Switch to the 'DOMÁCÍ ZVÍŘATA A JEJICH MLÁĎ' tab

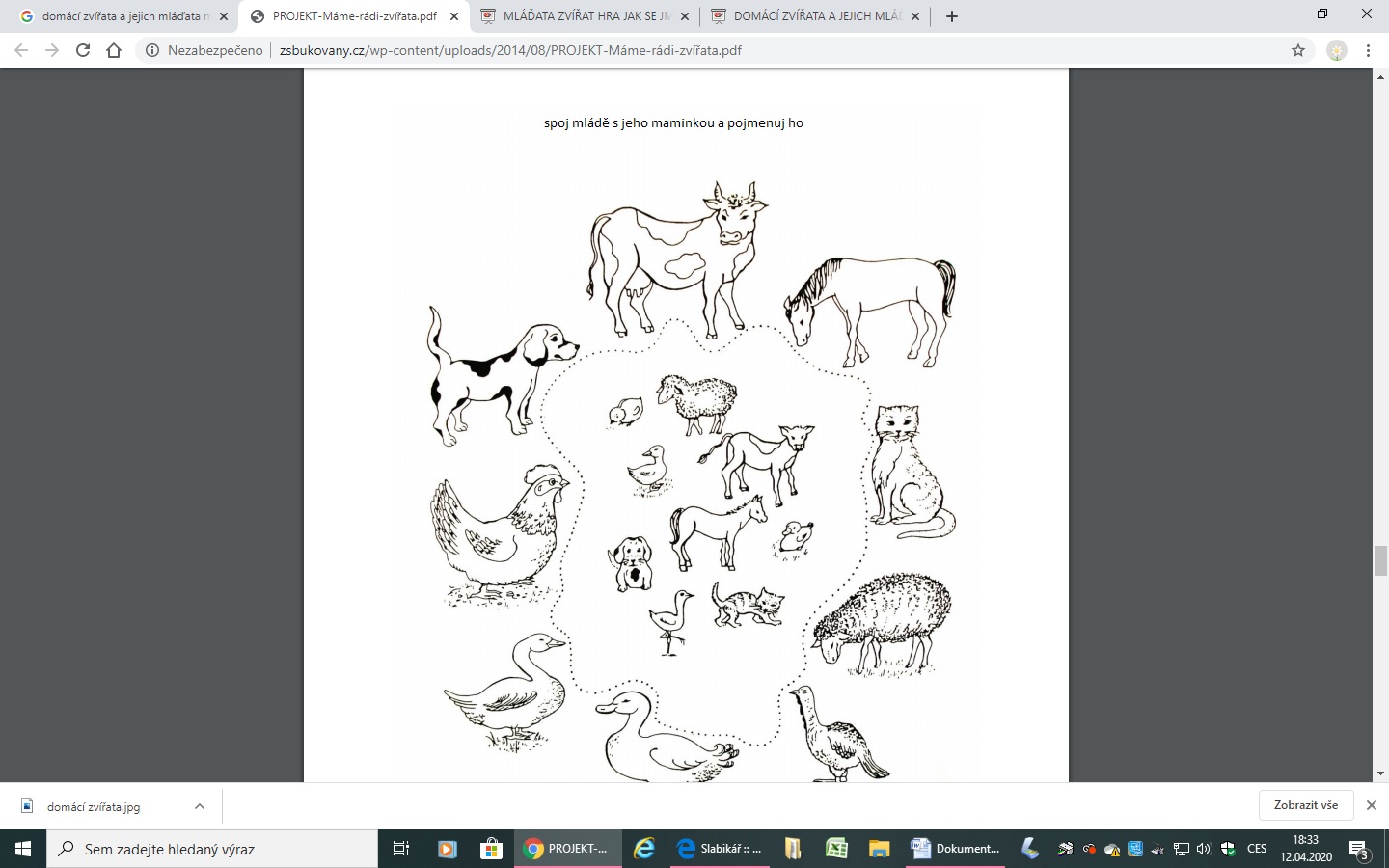[x=814, y=16]
